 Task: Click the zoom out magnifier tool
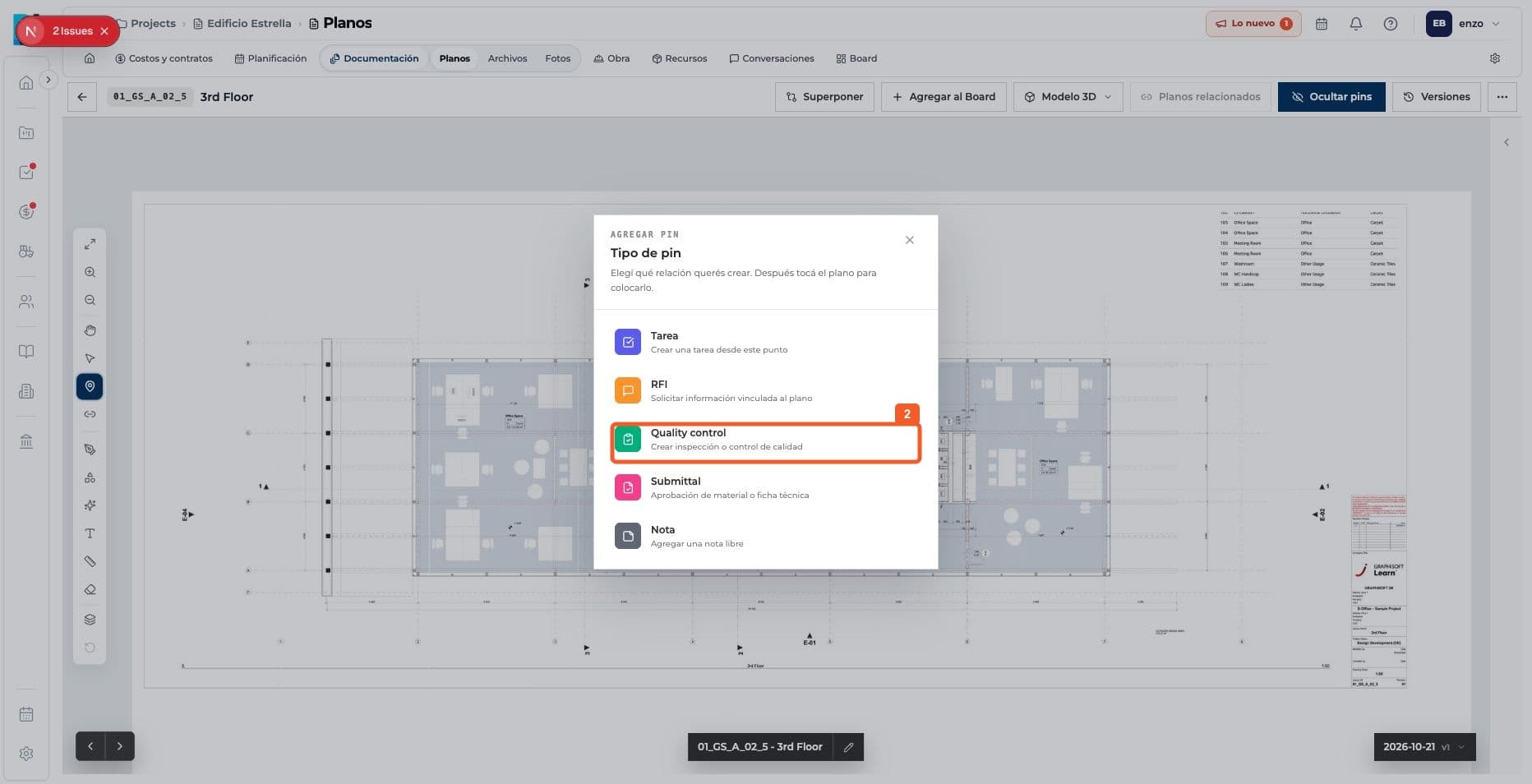[x=90, y=301]
